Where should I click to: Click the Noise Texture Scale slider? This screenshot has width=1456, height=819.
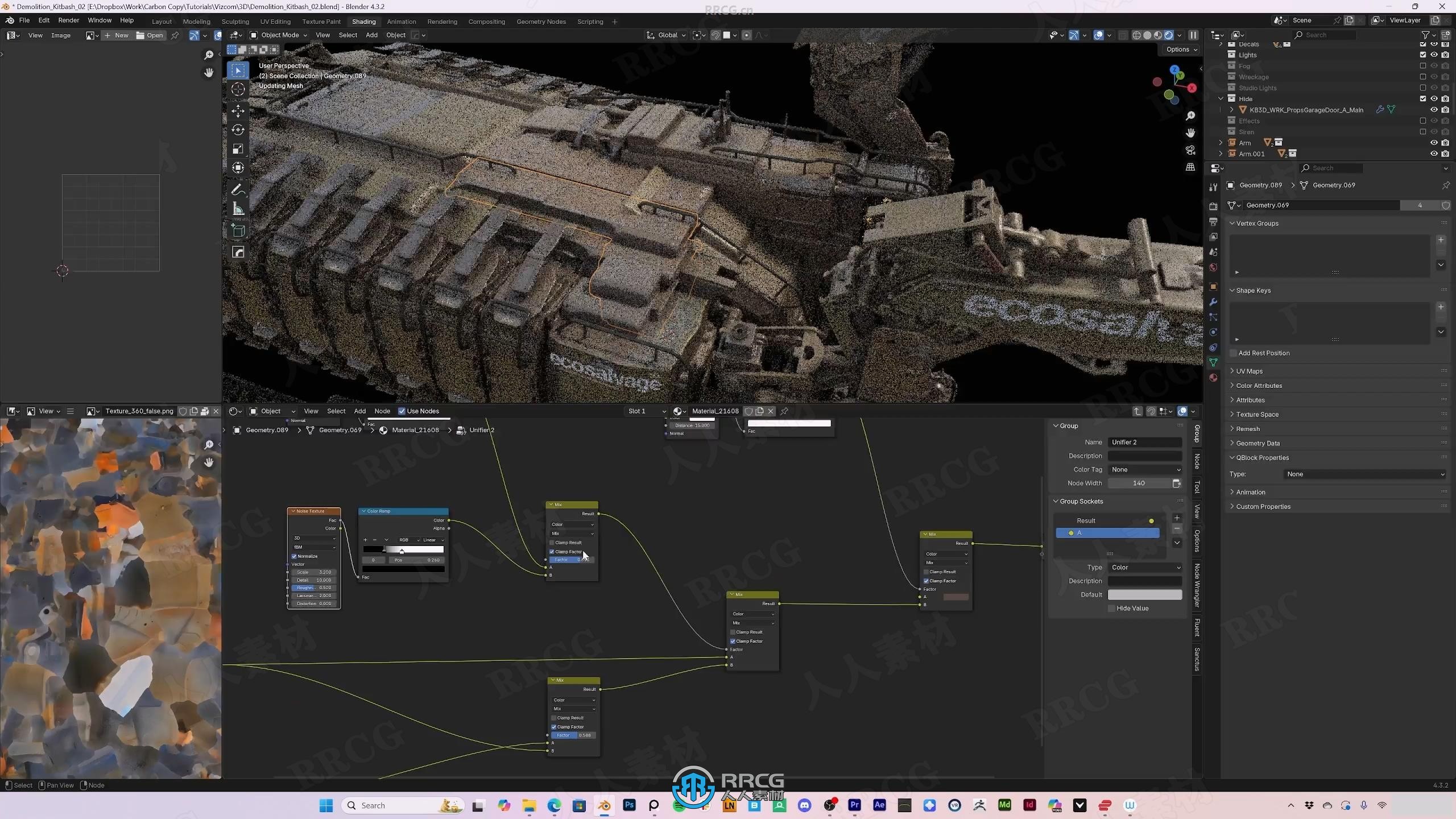pyautogui.click(x=314, y=572)
